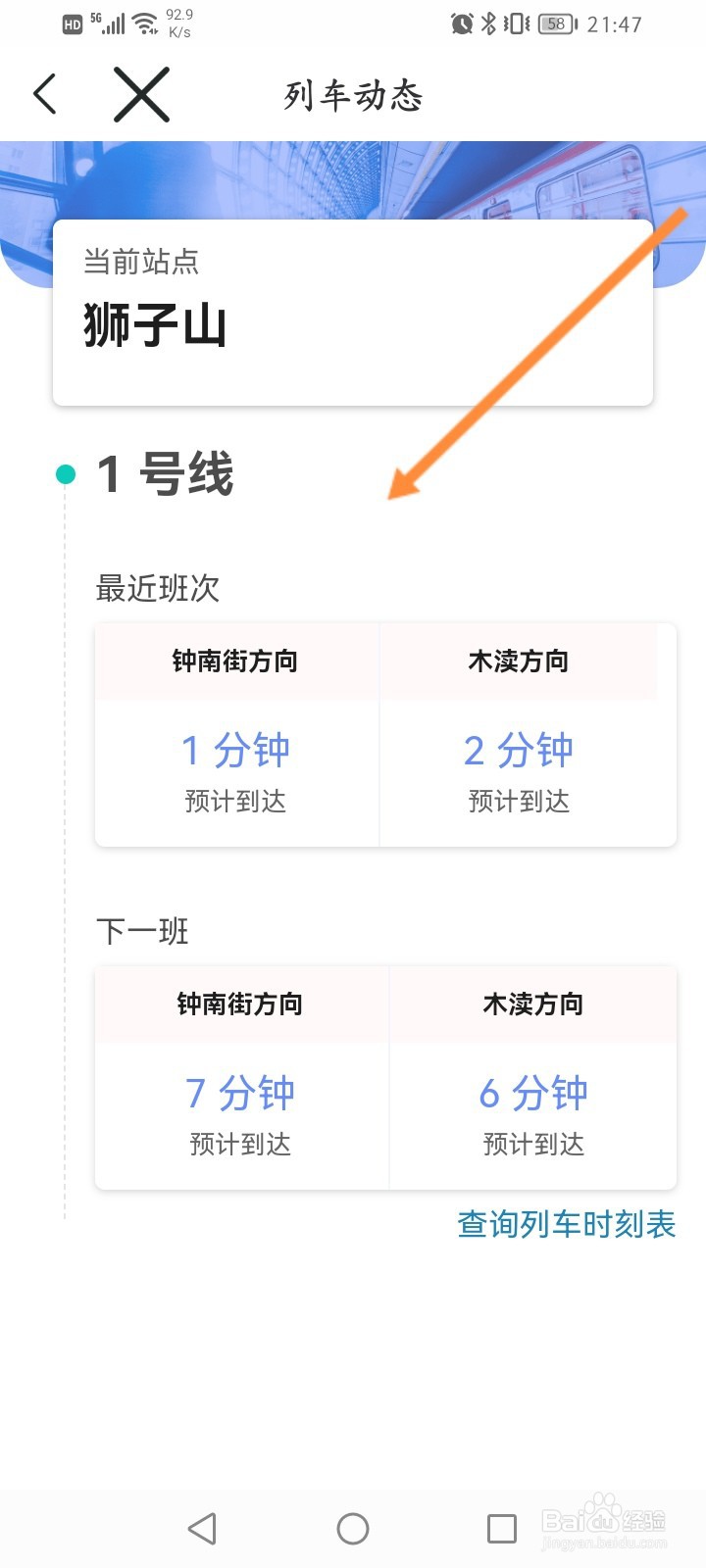Image resolution: width=706 pixels, height=1568 pixels.
Task: Close the page with the X icon
Action: (141, 94)
